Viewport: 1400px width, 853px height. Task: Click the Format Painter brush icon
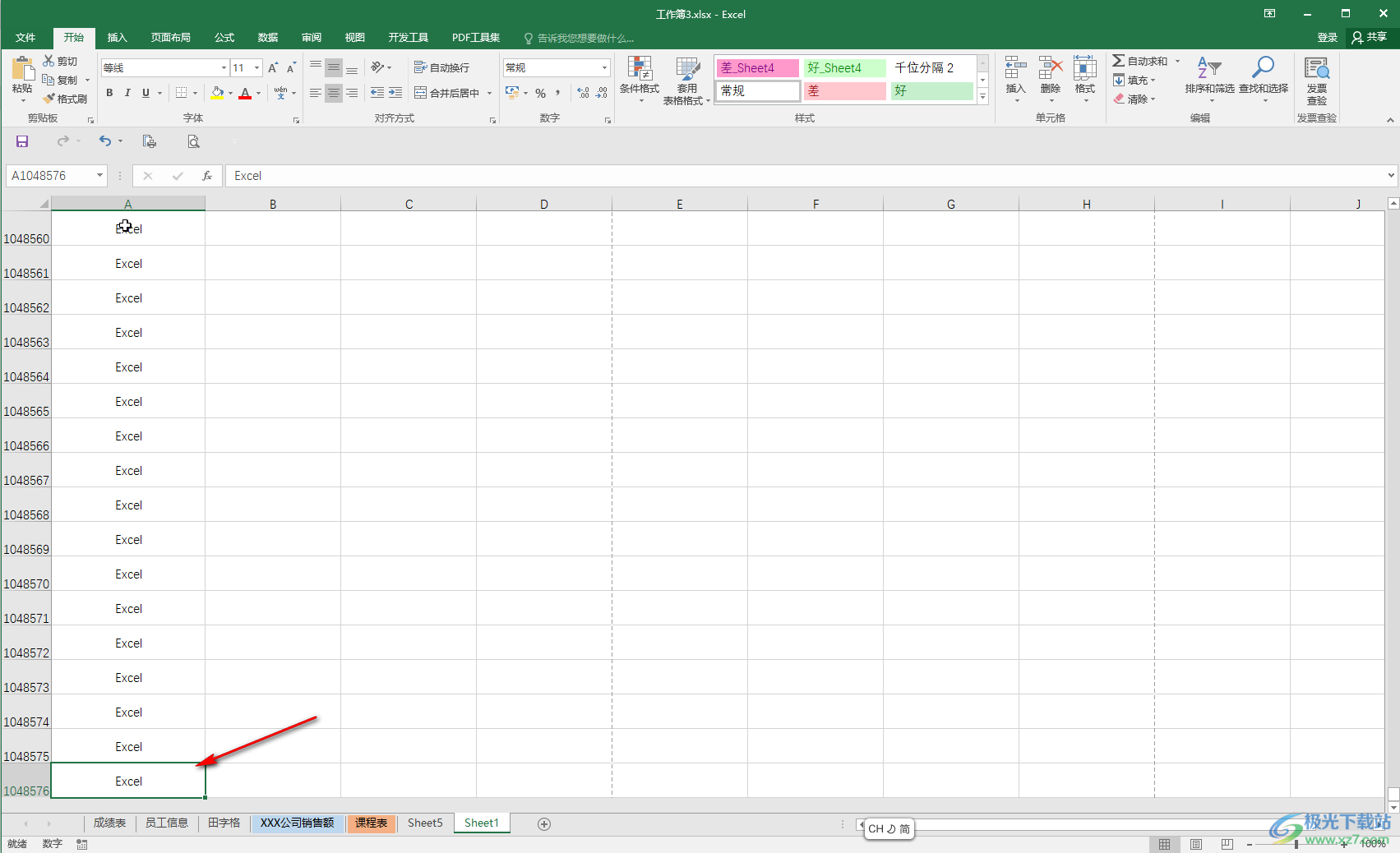(x=49, y=99)
